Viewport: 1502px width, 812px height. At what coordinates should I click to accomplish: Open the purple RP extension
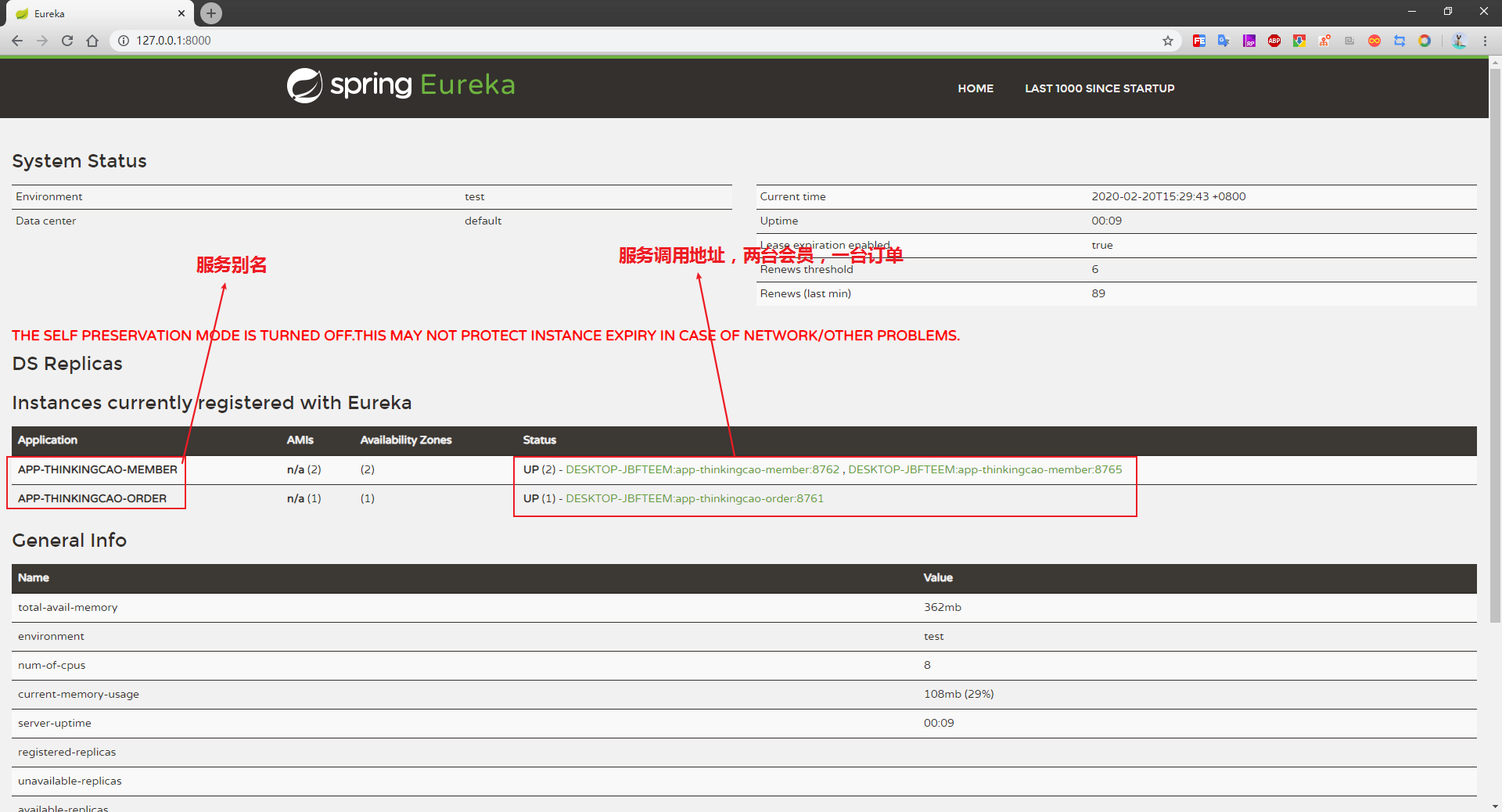pyautogui.click(x=1249, y=41)
